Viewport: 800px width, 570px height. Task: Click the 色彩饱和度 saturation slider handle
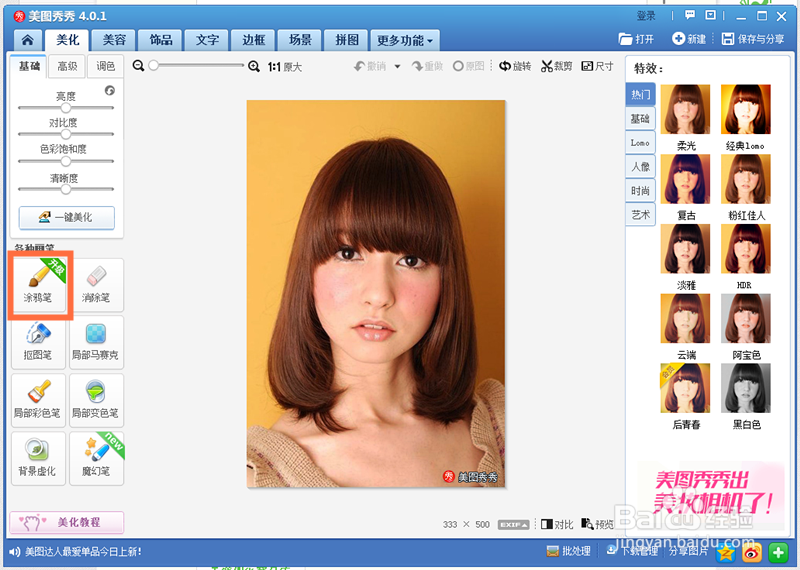(x=66, y=161)
